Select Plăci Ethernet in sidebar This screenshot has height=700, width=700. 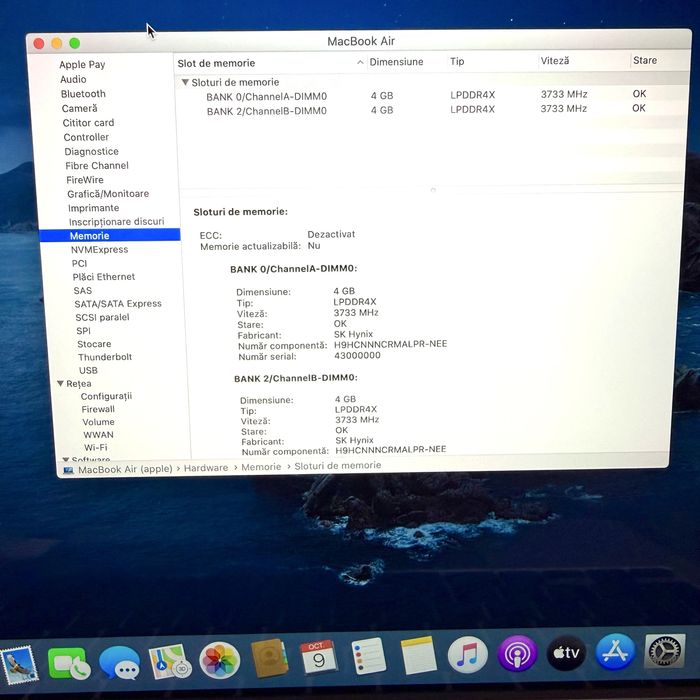104,277
